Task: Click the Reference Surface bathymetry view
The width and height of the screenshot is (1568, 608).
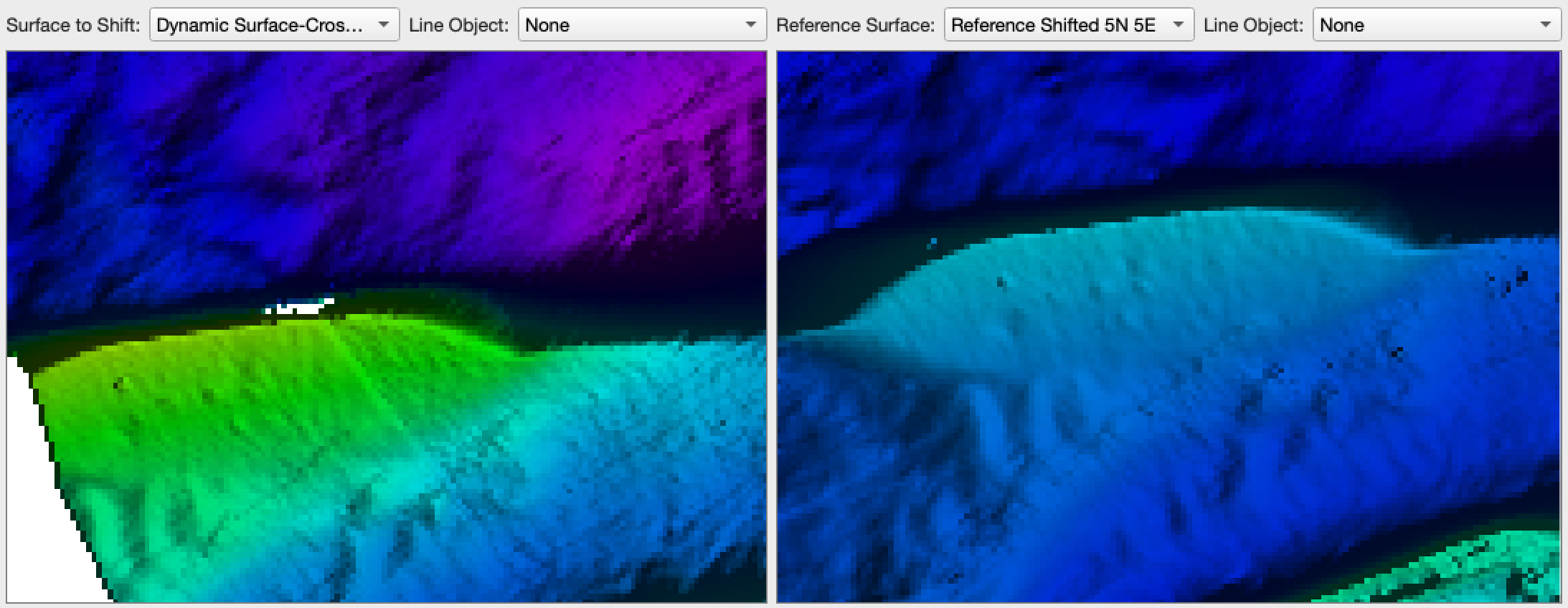Action: (x=1168, y=327)
